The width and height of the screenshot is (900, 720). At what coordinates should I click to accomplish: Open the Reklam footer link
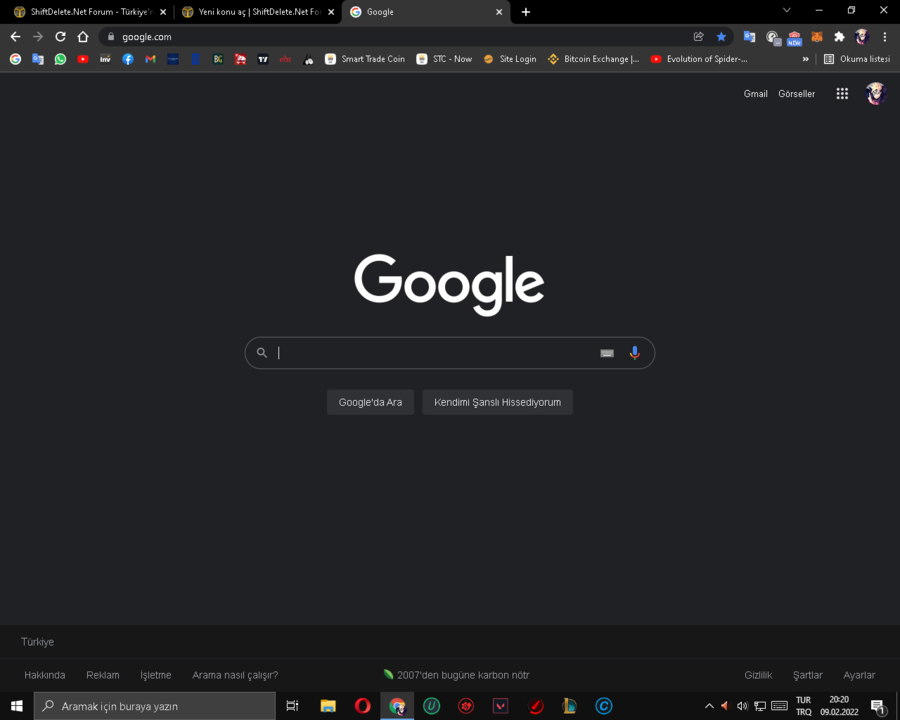[x=103, y=675]
